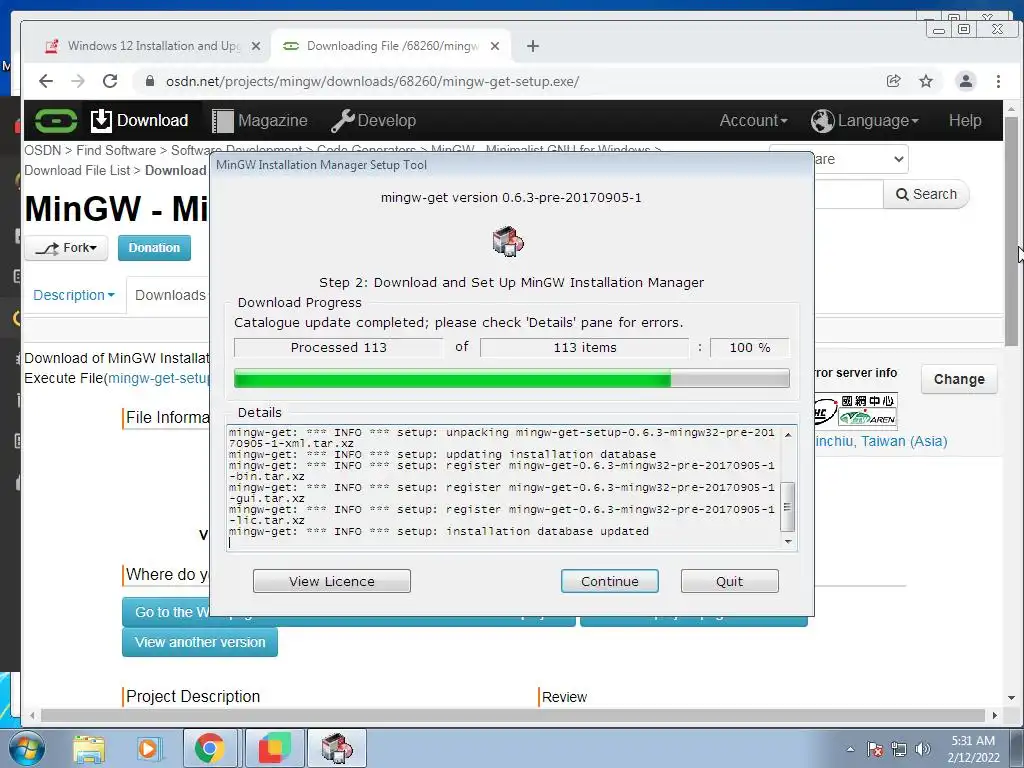Click the NCHC mirror logo image
Viewport: 1024px width, 768px height.
point(856,411)
